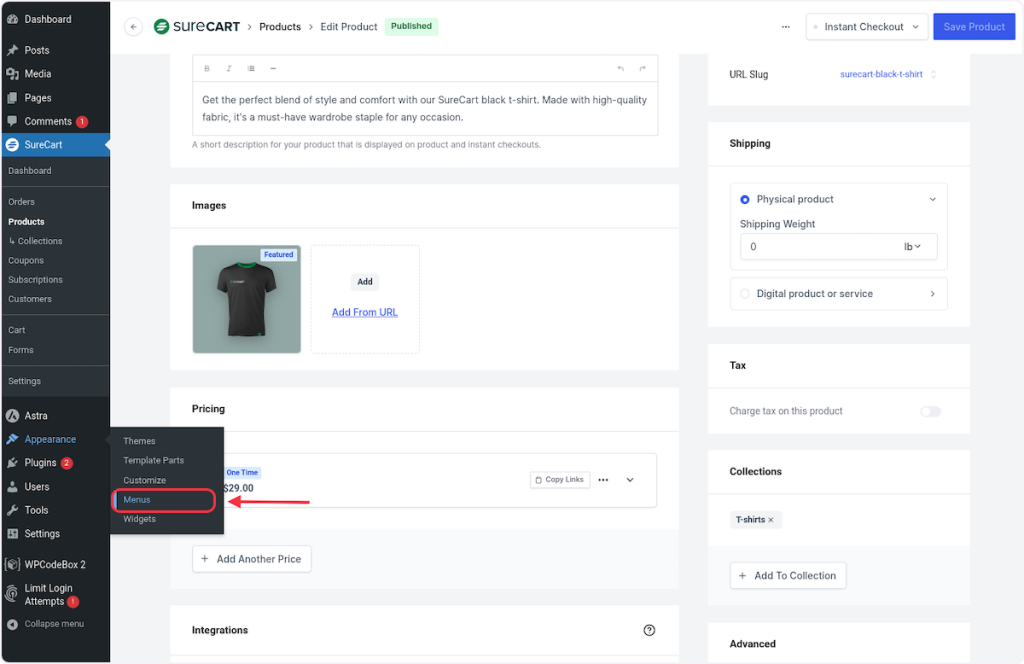1024x664 pixels.
Task: Click the Shipping Weight input field
Action: (815, 246)
